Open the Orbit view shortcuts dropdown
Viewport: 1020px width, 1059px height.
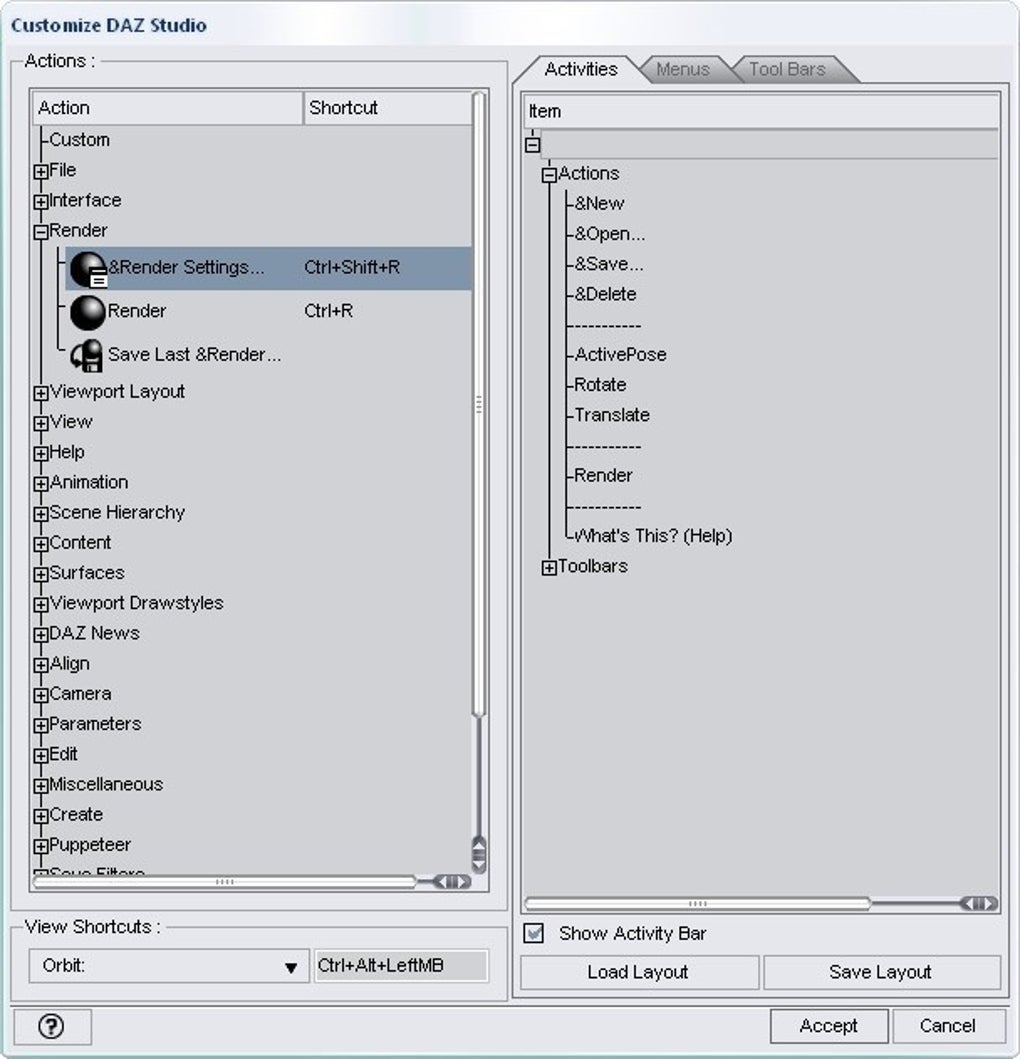(x=169, y=966)
